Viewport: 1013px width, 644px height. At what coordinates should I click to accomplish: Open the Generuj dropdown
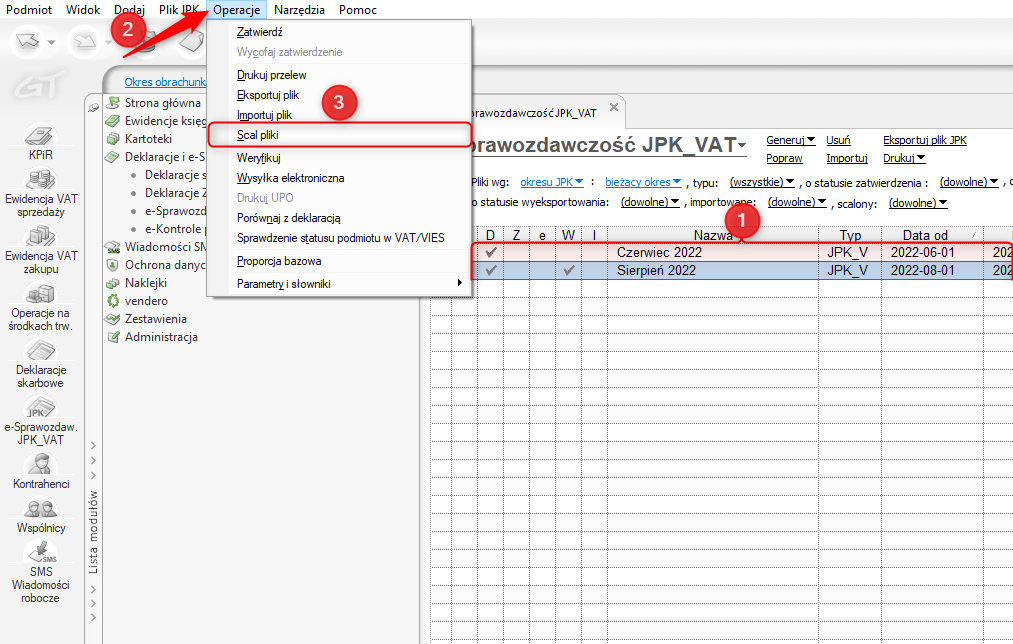[790, 140]
